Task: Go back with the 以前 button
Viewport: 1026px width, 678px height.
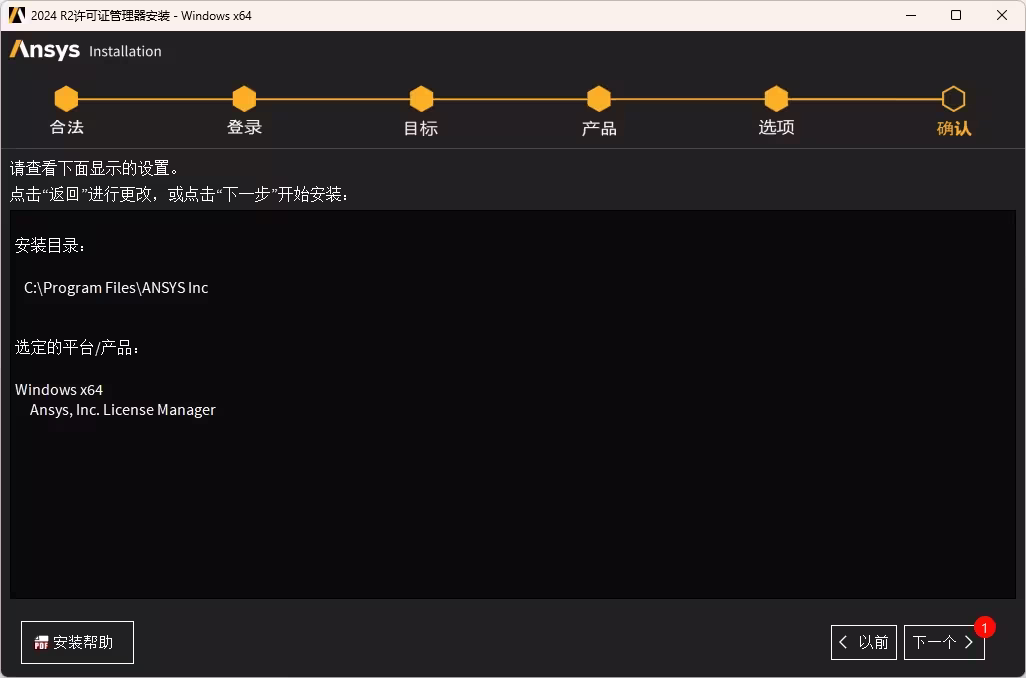Action: (x=864, y=642)
